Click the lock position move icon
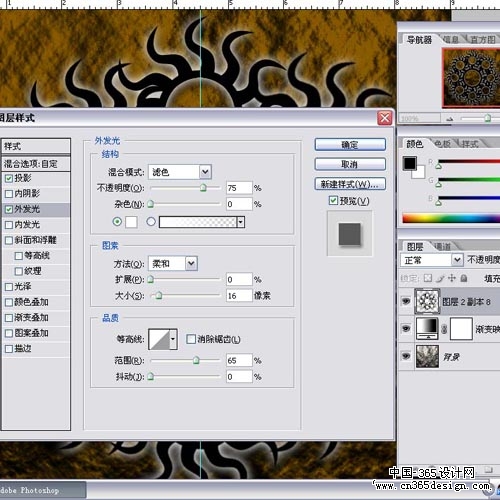500x500 pixels. (452, 278)
